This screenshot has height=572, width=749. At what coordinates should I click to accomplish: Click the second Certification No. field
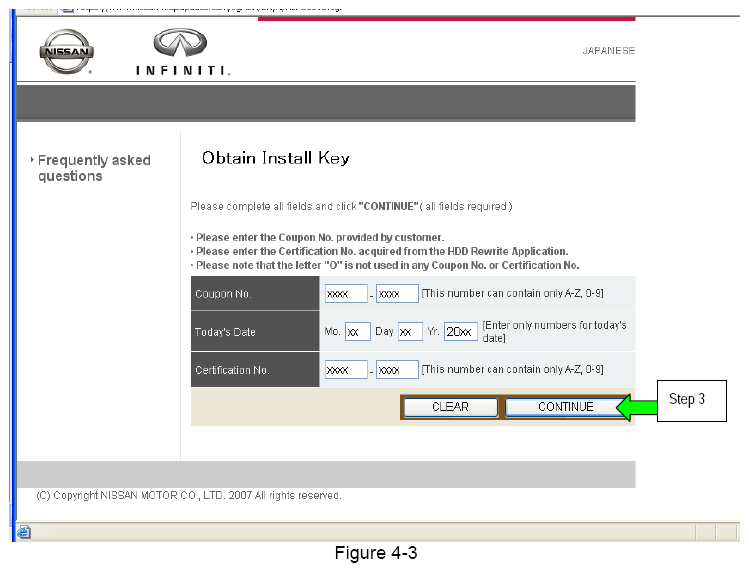(397, 370)
